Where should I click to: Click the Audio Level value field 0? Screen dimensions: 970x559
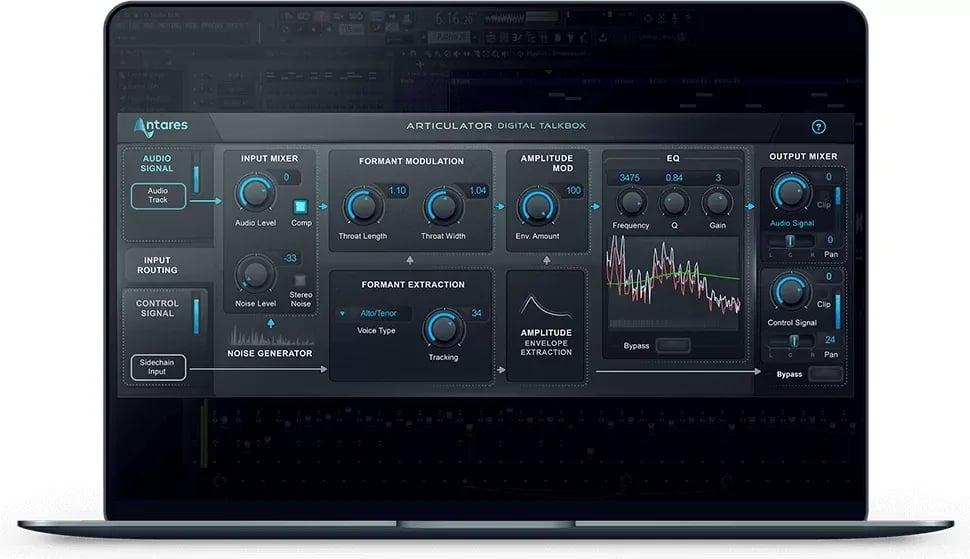point(286,177)
